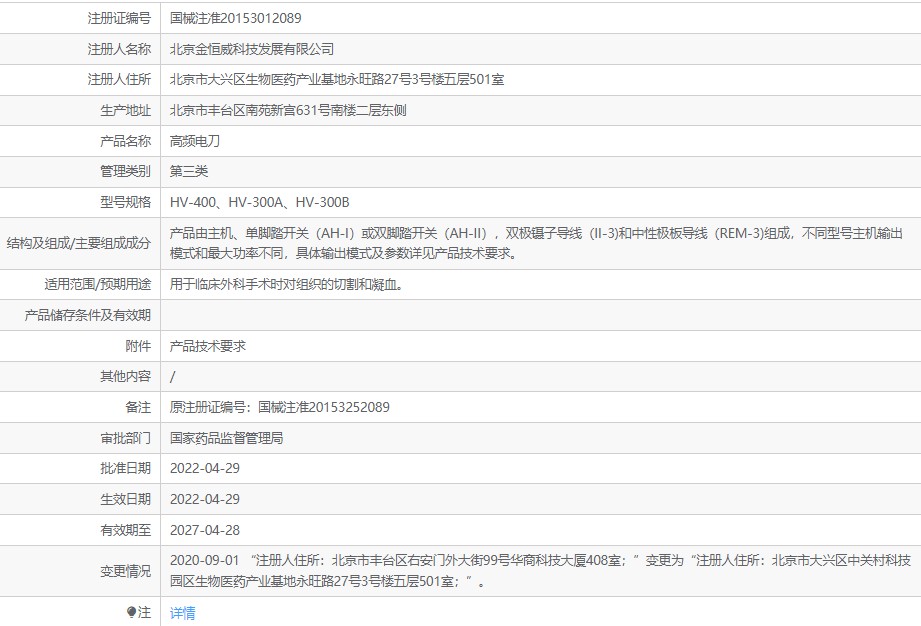The width and height of the screenshot is (921, 626).
Task: Click the 批准日期 label
Action: [126, 469]
